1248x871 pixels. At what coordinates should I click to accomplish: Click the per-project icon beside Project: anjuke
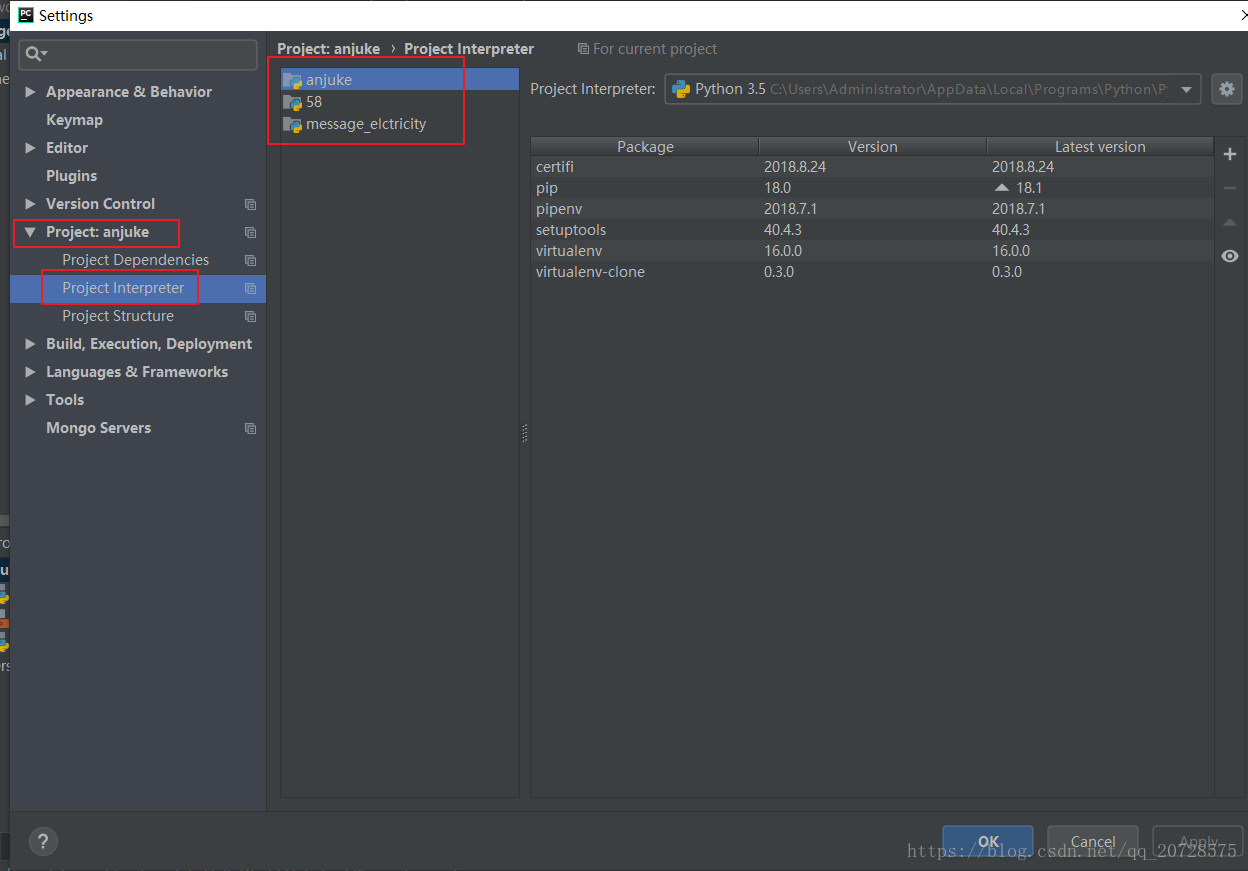(251, 232)
